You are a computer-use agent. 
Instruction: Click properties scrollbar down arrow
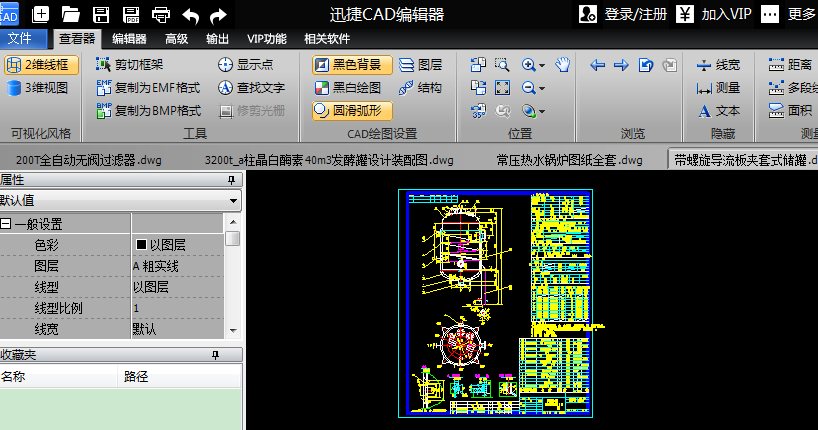(x=233, y=331)
